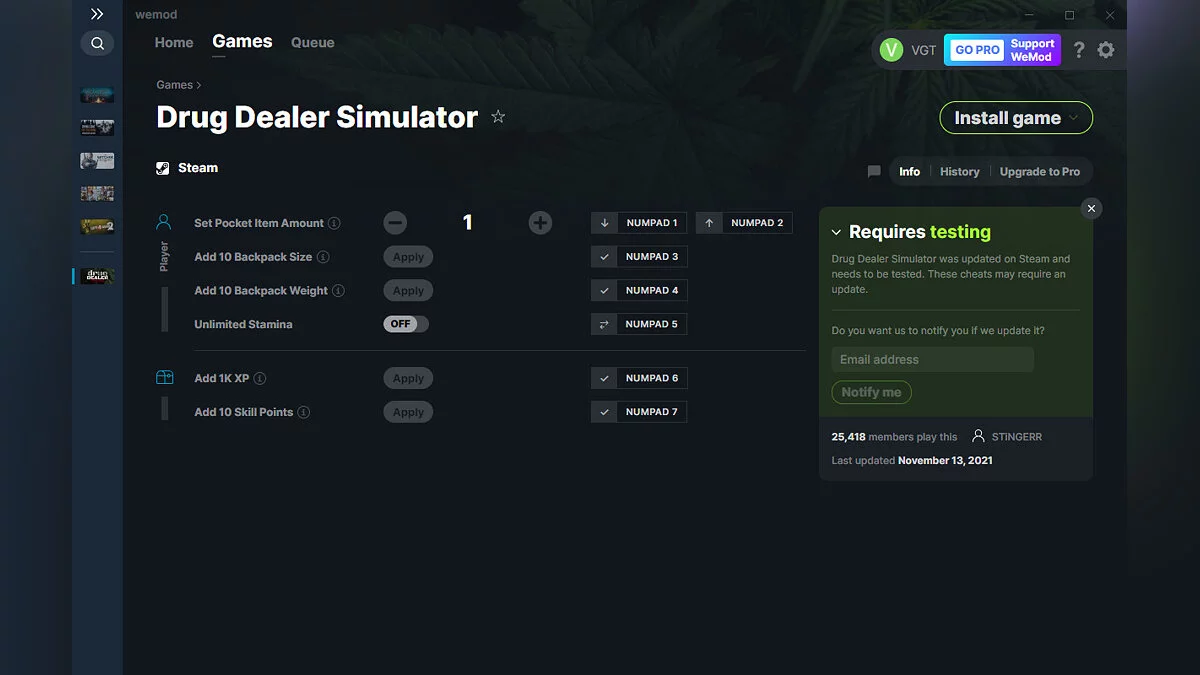
Task: Favorite the game with the star icon
Action: 498,117
